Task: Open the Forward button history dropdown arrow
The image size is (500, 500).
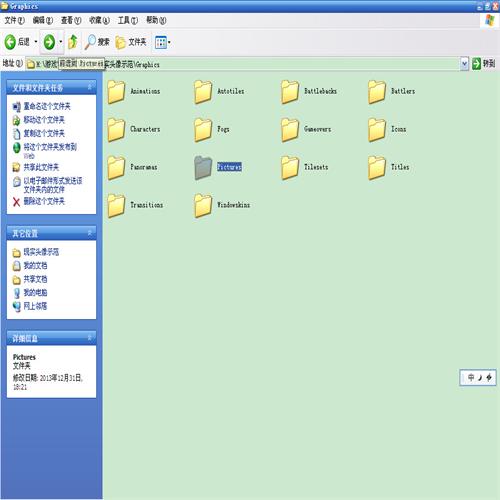Action: (61, 42)
